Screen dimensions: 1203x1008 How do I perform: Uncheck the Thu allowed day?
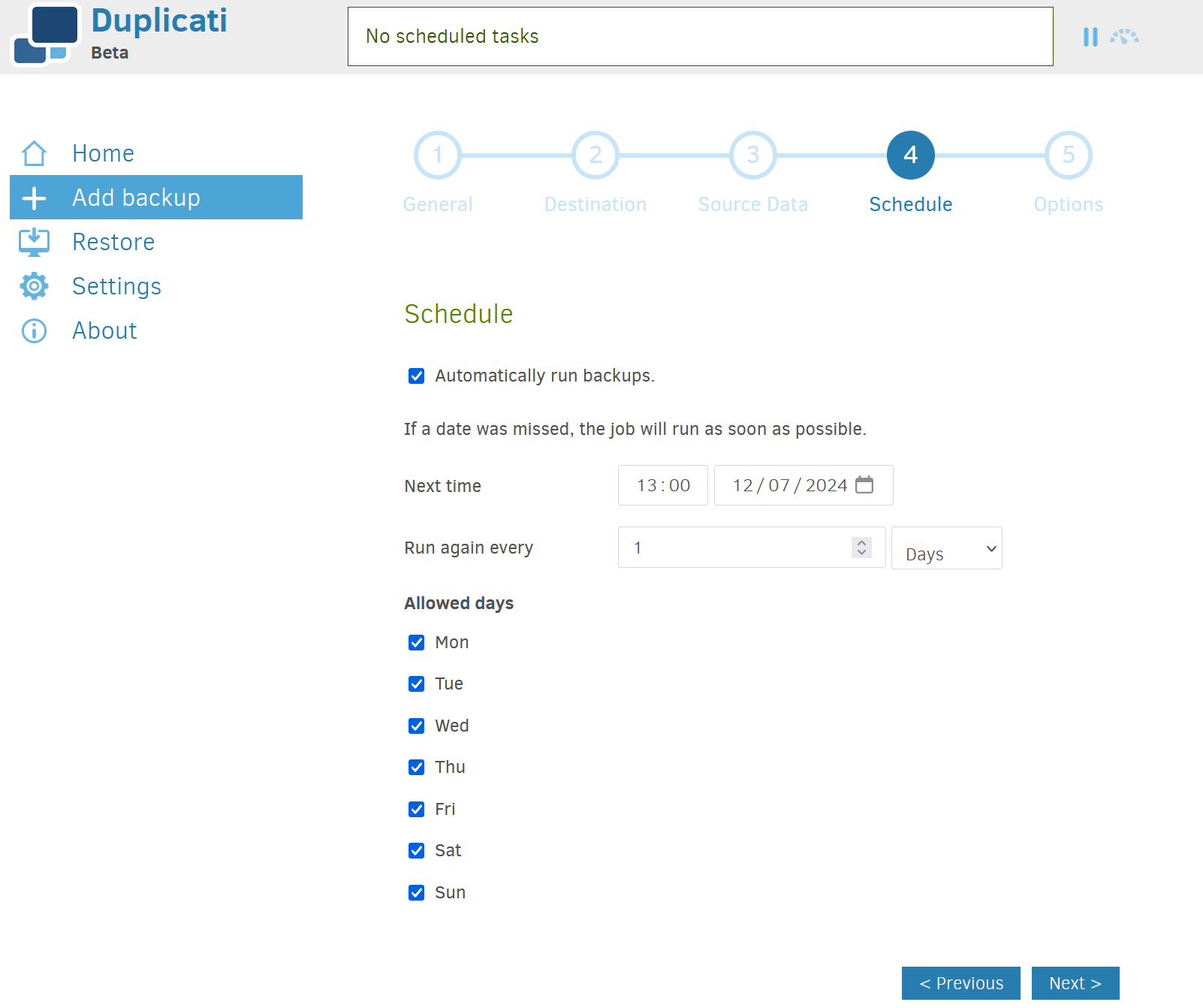pos(417,767)
